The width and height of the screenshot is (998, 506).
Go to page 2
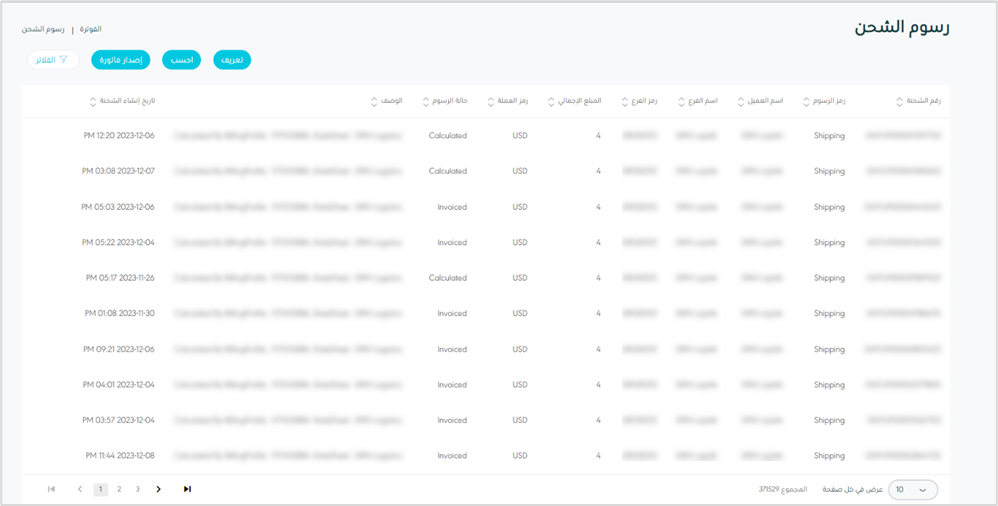(x=119, y=489)
